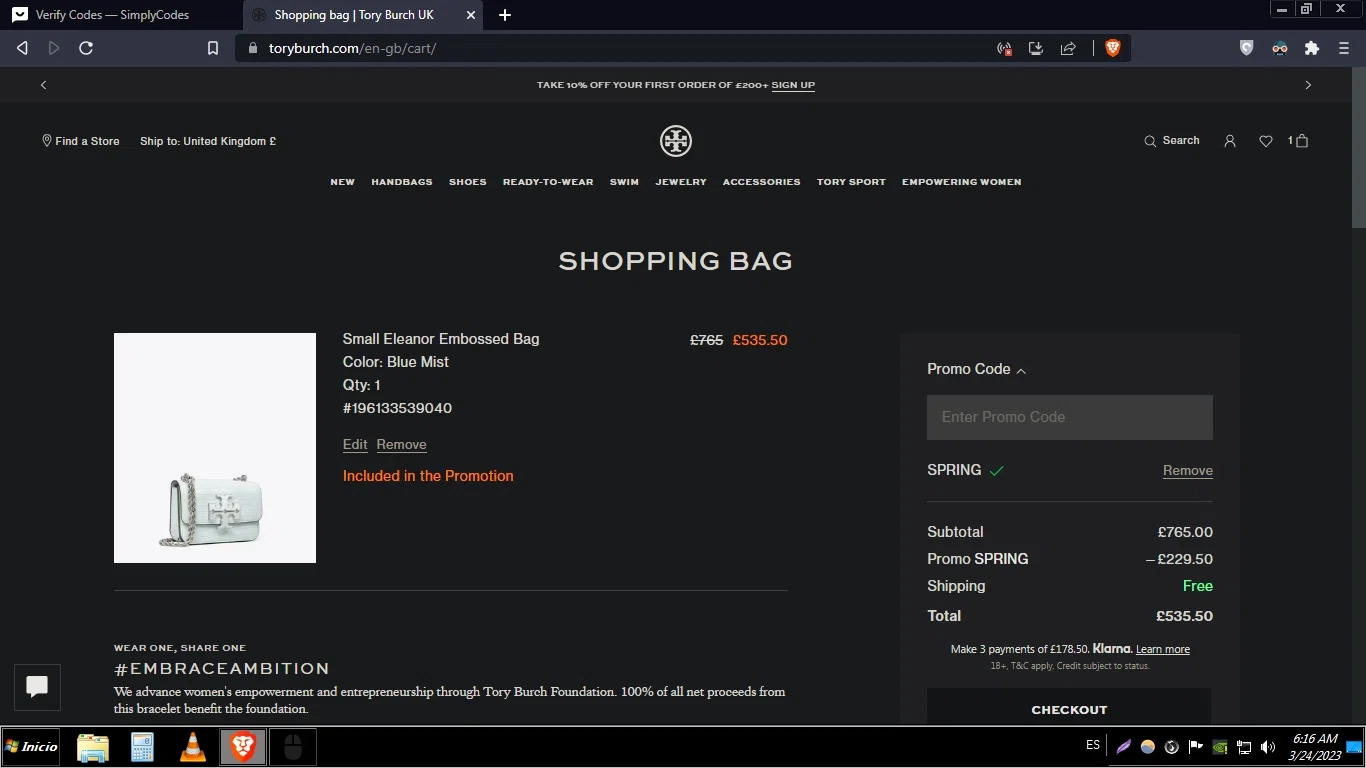The width and height of the screenshot is (1366, 768).
Task: Open HANDBAGS menu category
Action: click(x=402, y=182)
